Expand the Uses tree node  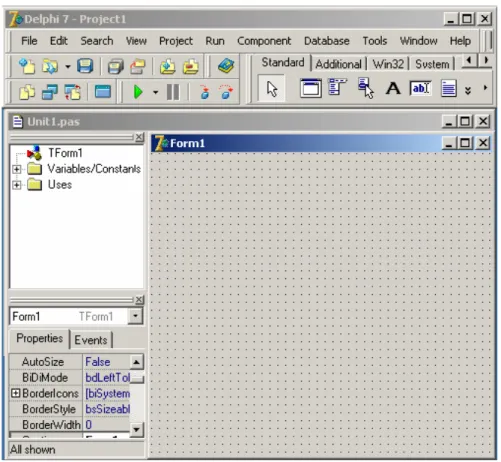tap(16, 185)
